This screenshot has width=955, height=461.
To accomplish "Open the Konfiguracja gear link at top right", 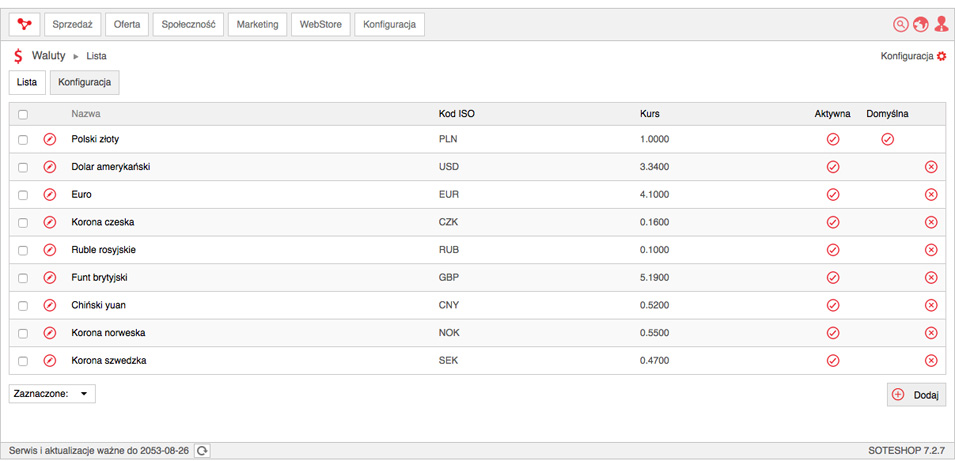I will (914, 56).
